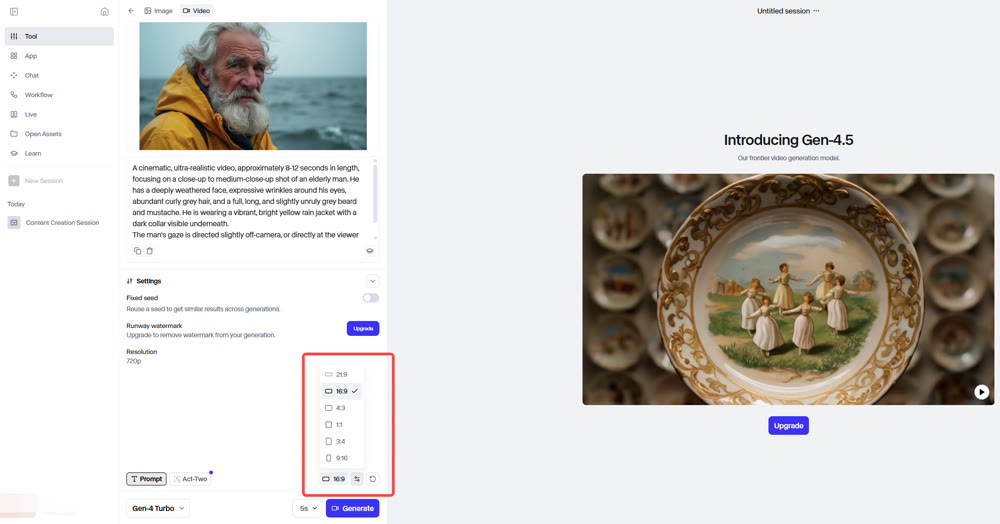This screenshot has width=1000, height=524.
Task: Click the Generate button
Action: pyautogui.click(x=353, y=508)
